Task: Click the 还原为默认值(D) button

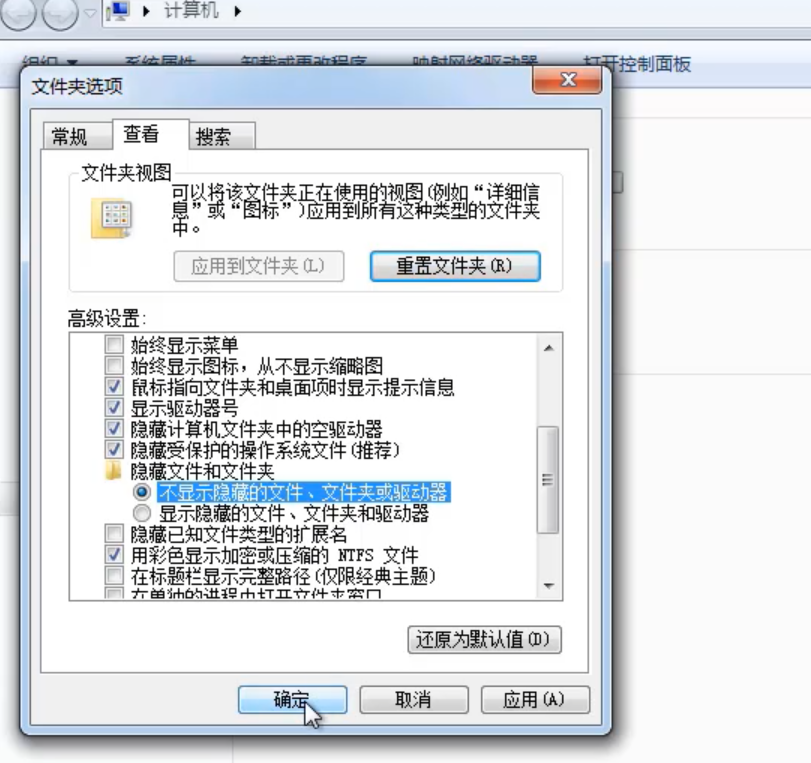Action: 483,639
